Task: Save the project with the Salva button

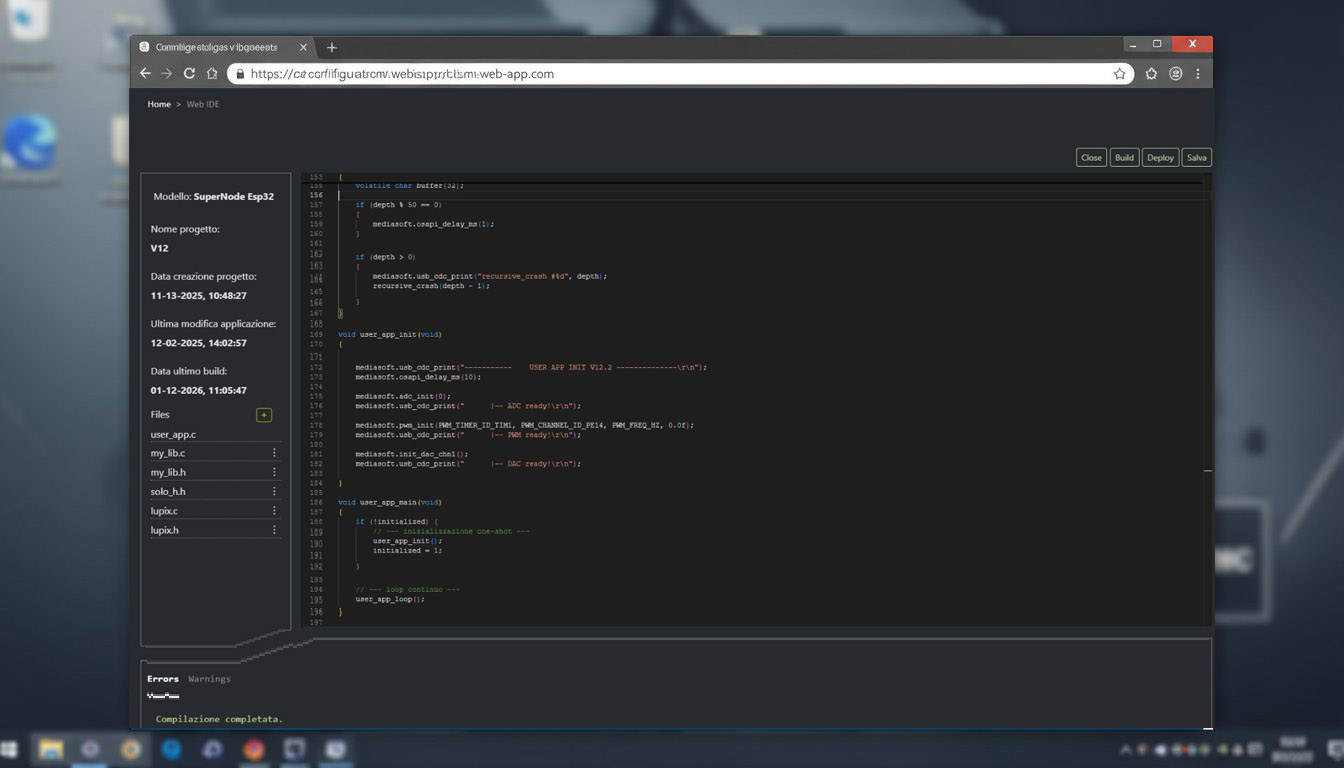Action: pyautogui.click(x=1196, y=157)
